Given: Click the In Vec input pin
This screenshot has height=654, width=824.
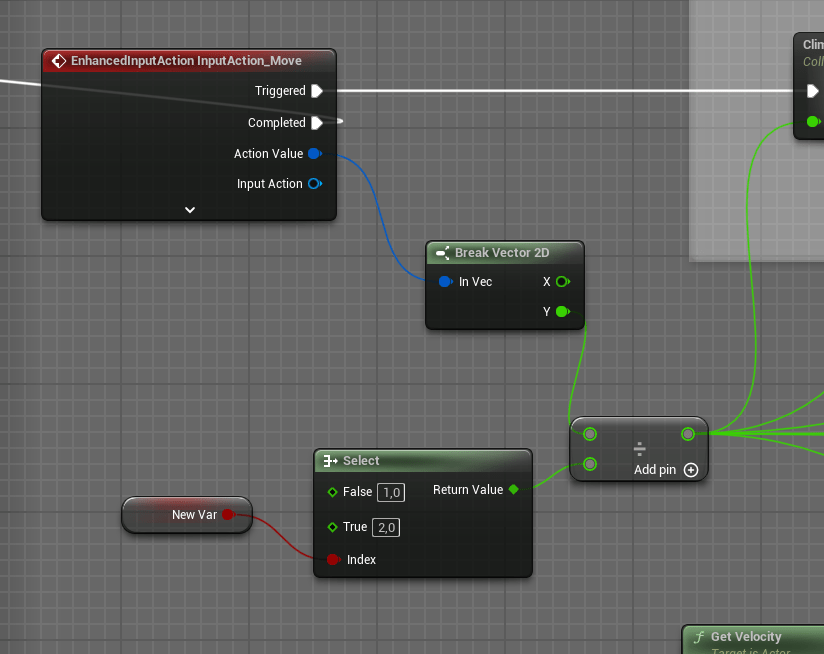Looking at the screenshot, I should (444, 282).
